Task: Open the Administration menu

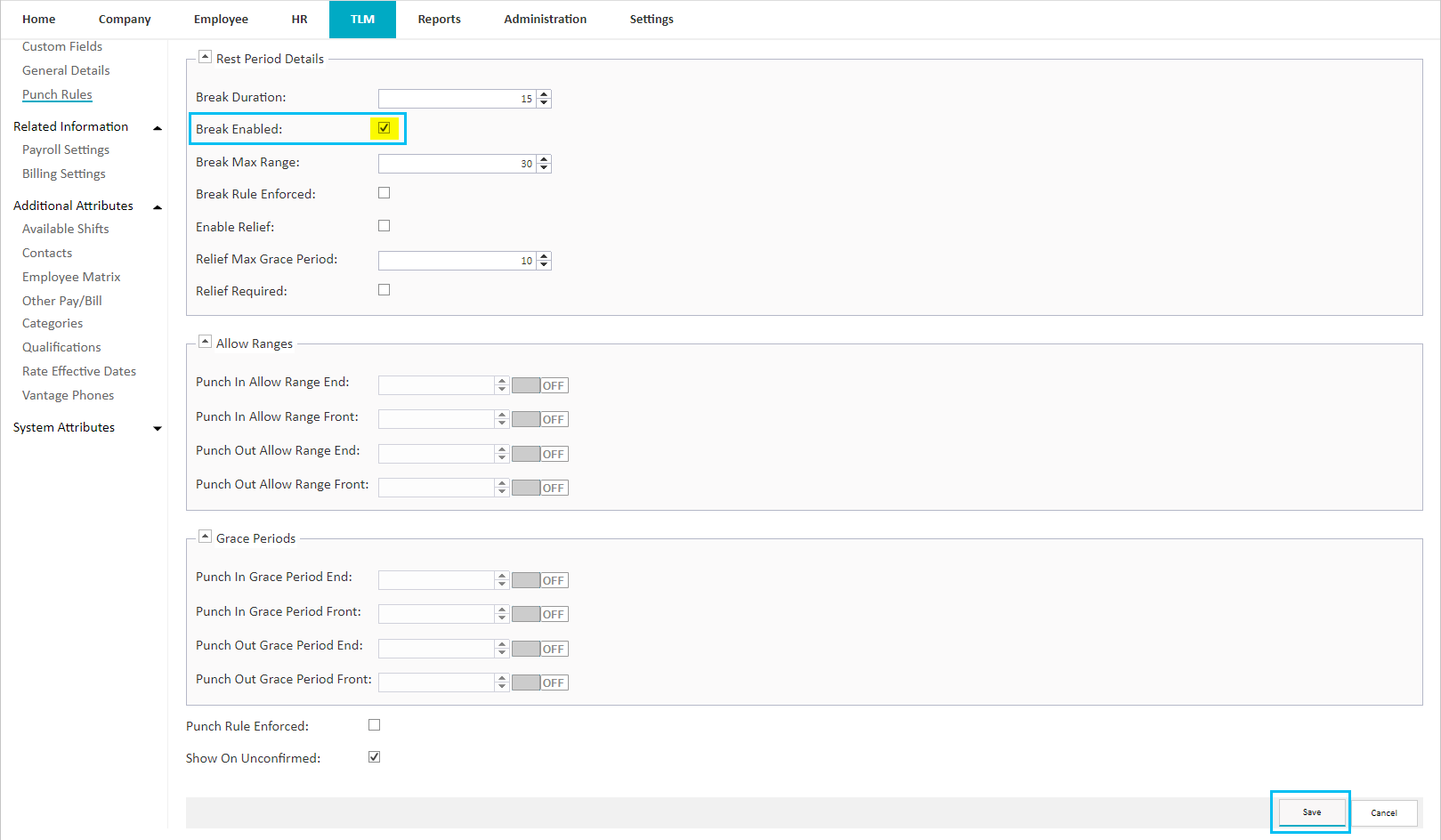Action: (x=545, y=19)
